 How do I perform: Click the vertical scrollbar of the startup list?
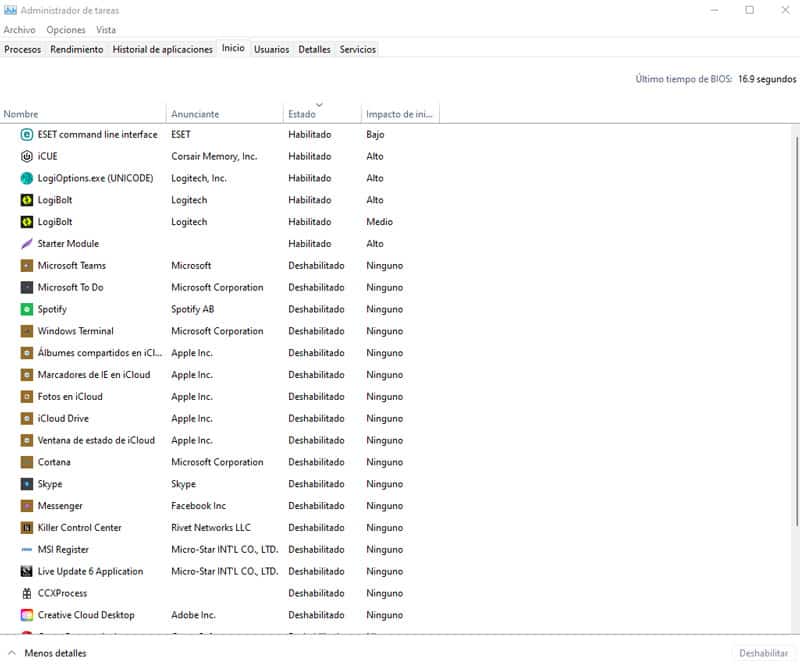click(796, 332)
